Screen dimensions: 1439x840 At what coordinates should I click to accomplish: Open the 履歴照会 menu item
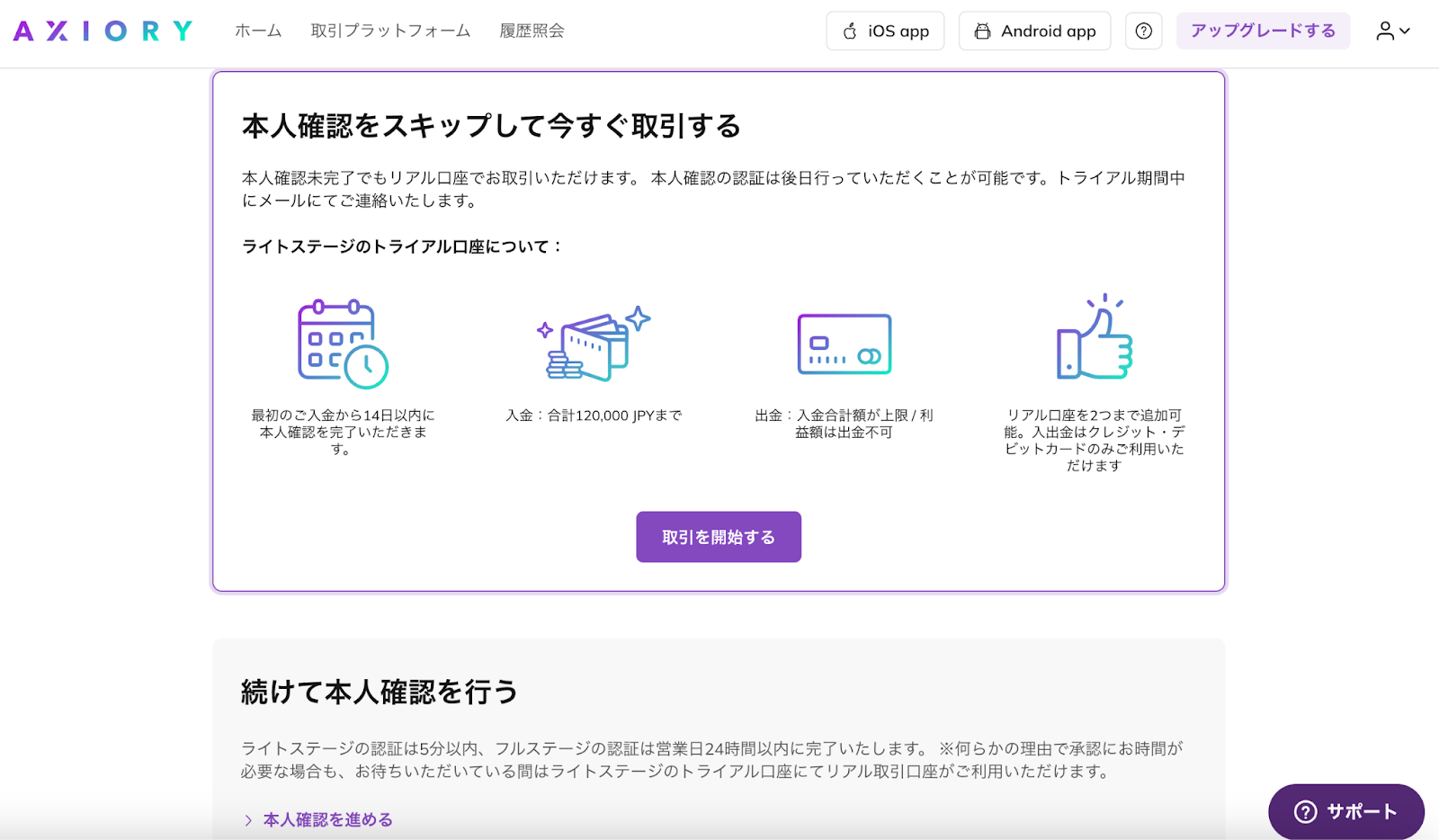532,31
